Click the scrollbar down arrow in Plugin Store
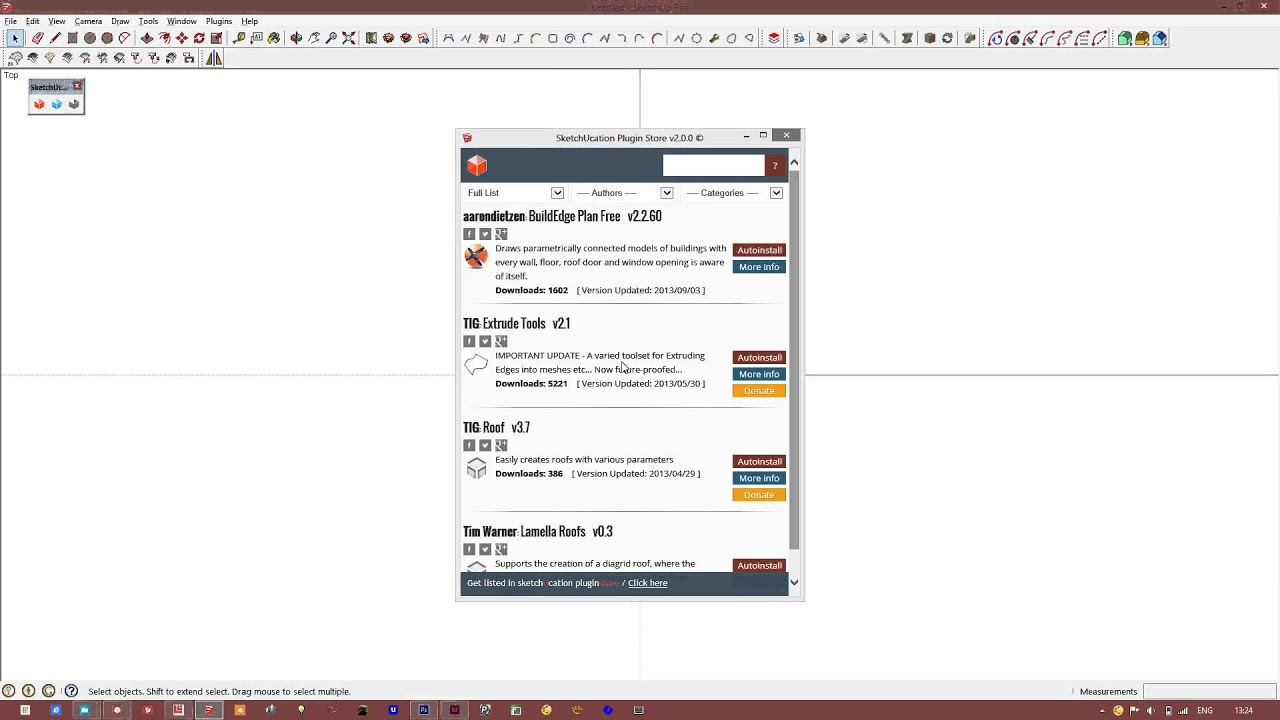Screen dimensions: 1280x720 794,582
